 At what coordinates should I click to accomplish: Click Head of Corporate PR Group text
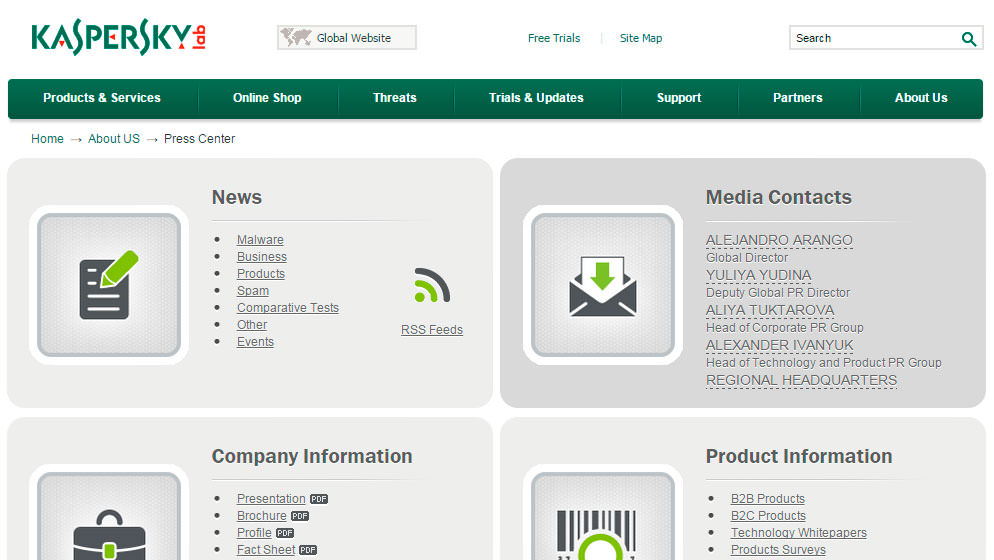point(785,328)
